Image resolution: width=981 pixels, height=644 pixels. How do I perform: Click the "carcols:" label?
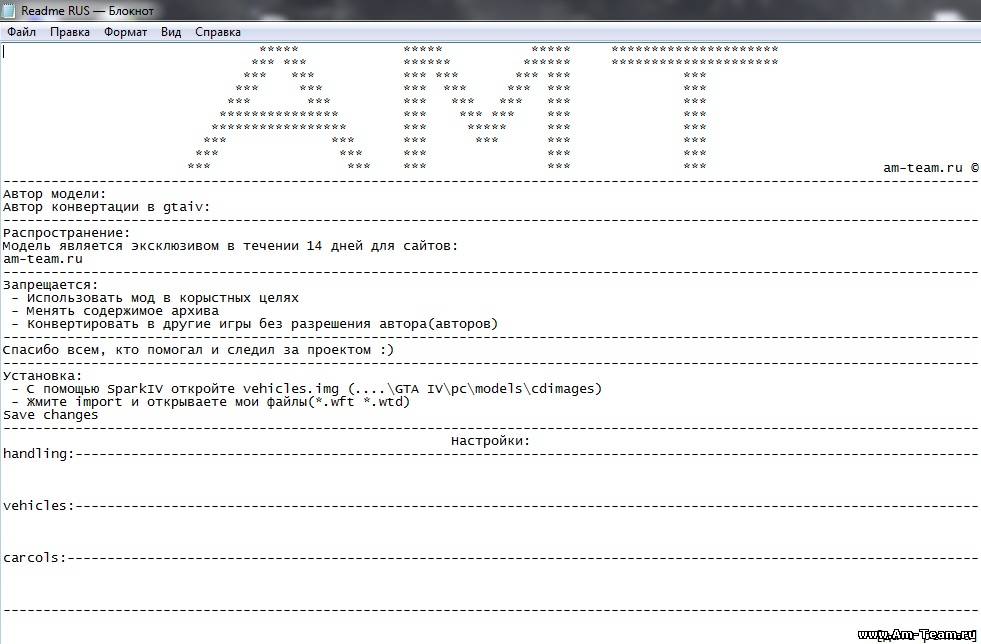[34, 558]
